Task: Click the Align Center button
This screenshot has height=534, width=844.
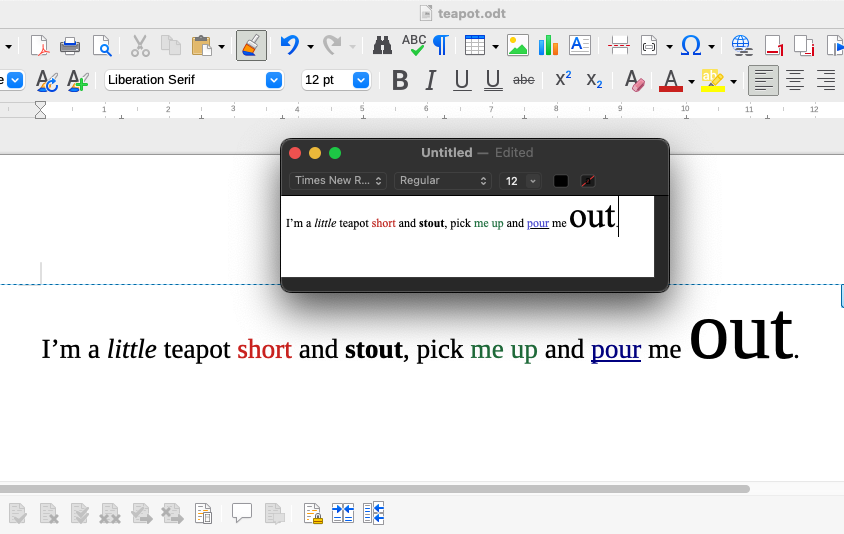Action: pos(795,80)
